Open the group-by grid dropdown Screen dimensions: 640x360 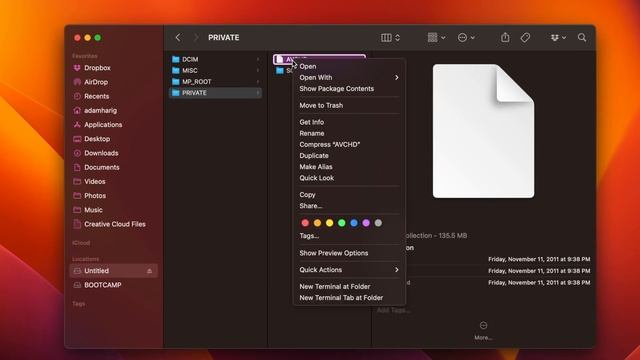pyautogui.click(x=436, y=38)
